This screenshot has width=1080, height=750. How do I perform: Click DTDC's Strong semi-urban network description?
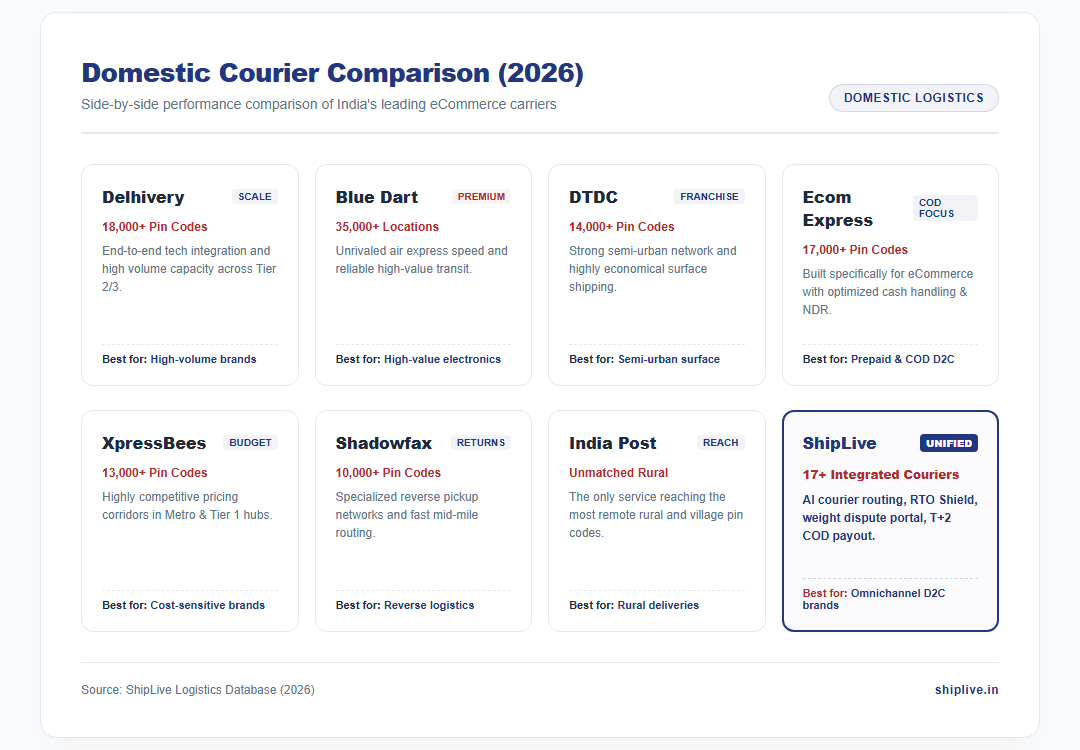(x=653, y=269)
